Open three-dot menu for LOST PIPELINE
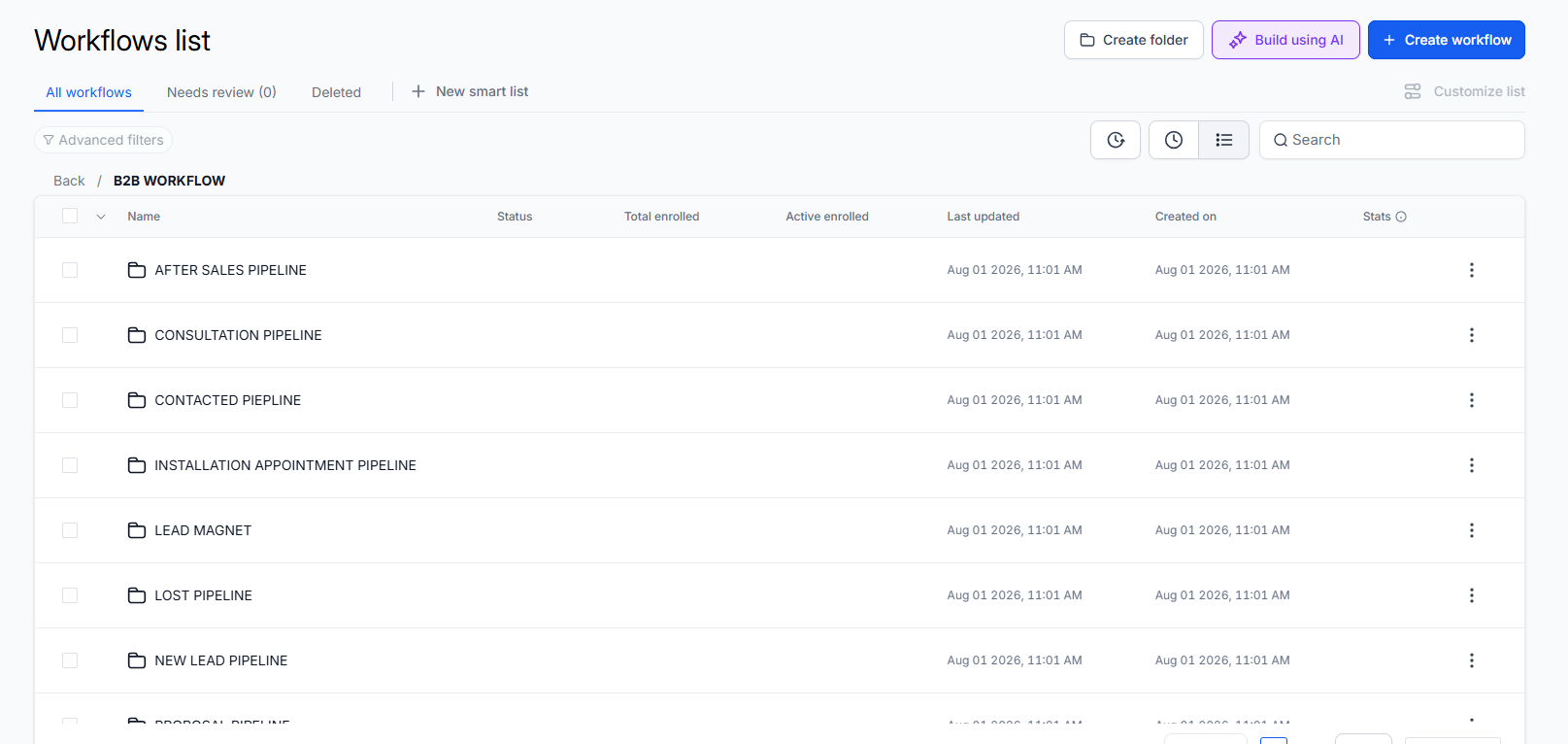Screen dimensions: 1568x744 pos(1471,595)
